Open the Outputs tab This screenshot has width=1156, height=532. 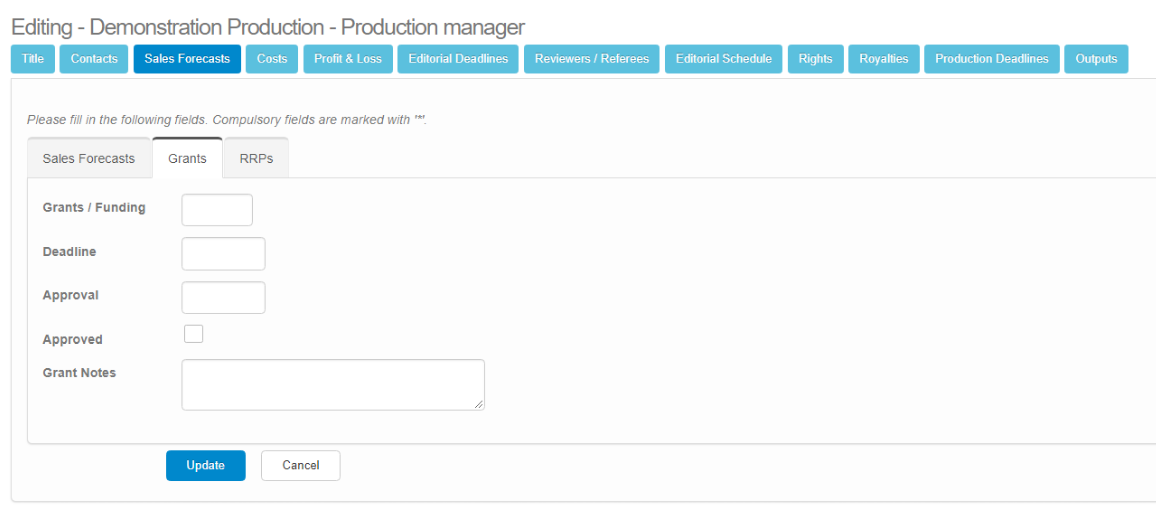pyautogui.click(x=1096, y=59)
